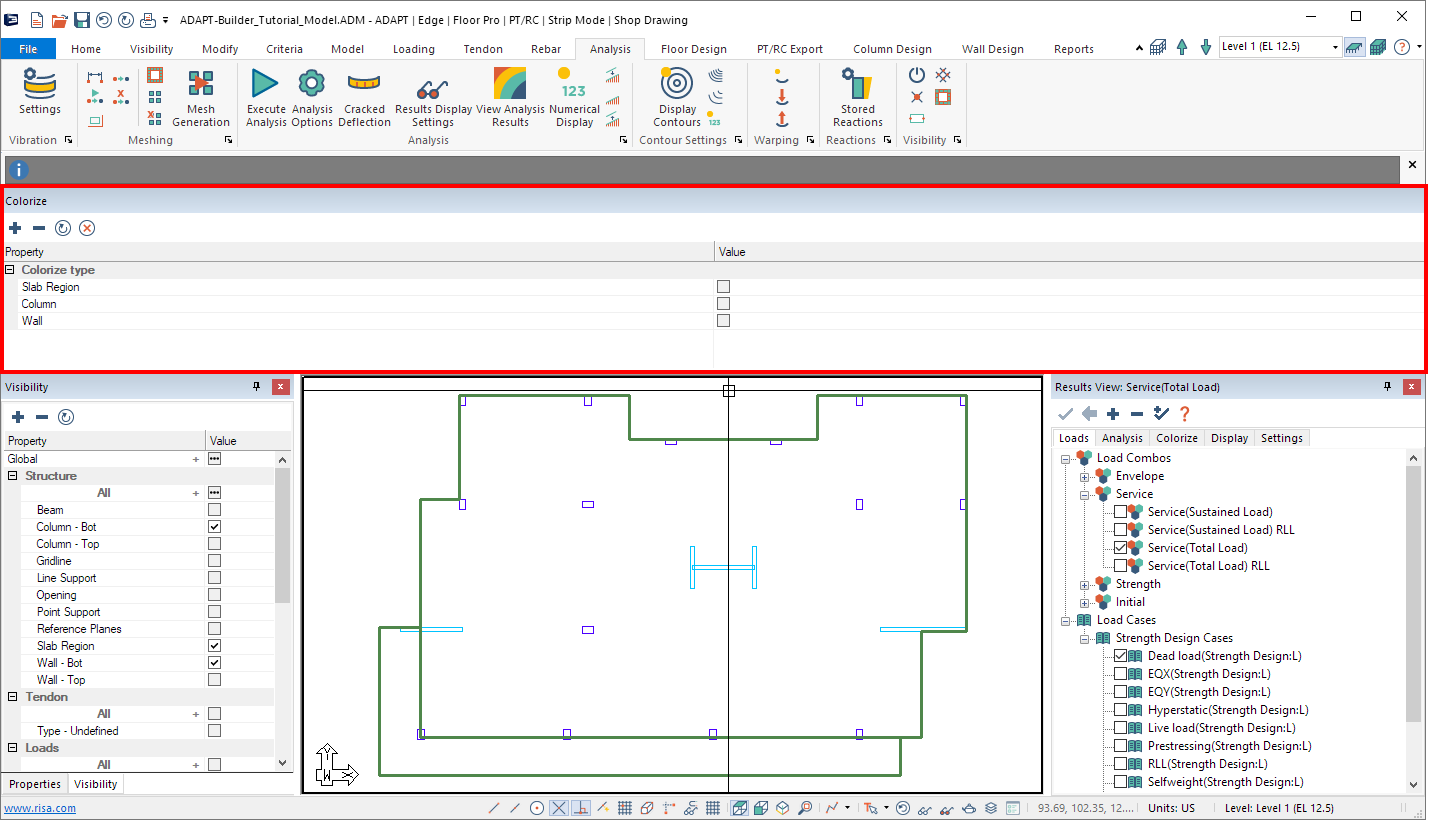Viewport: 1429px width, 820px height.
Task: Click the Execute Analysis icon
Action: [x=265, y=85]
